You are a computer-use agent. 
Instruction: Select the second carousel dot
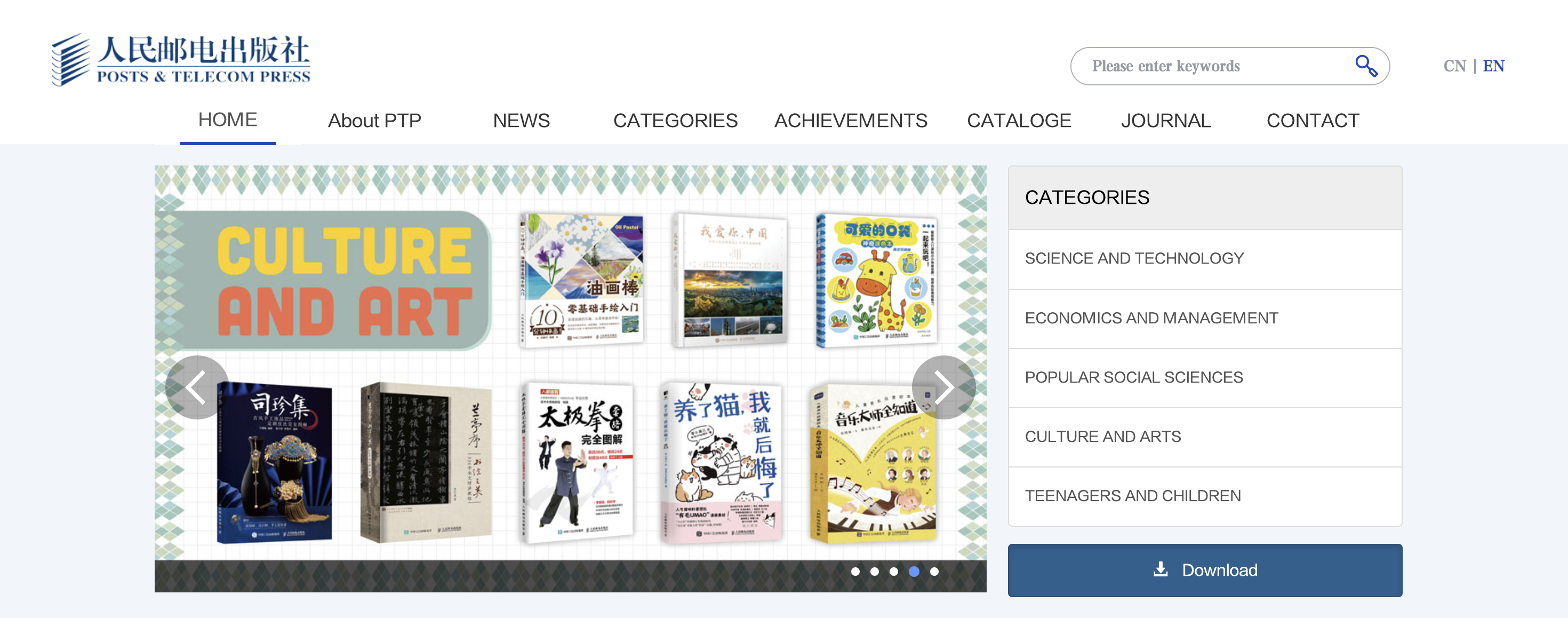pyautogui.click(x=875, y=571)
